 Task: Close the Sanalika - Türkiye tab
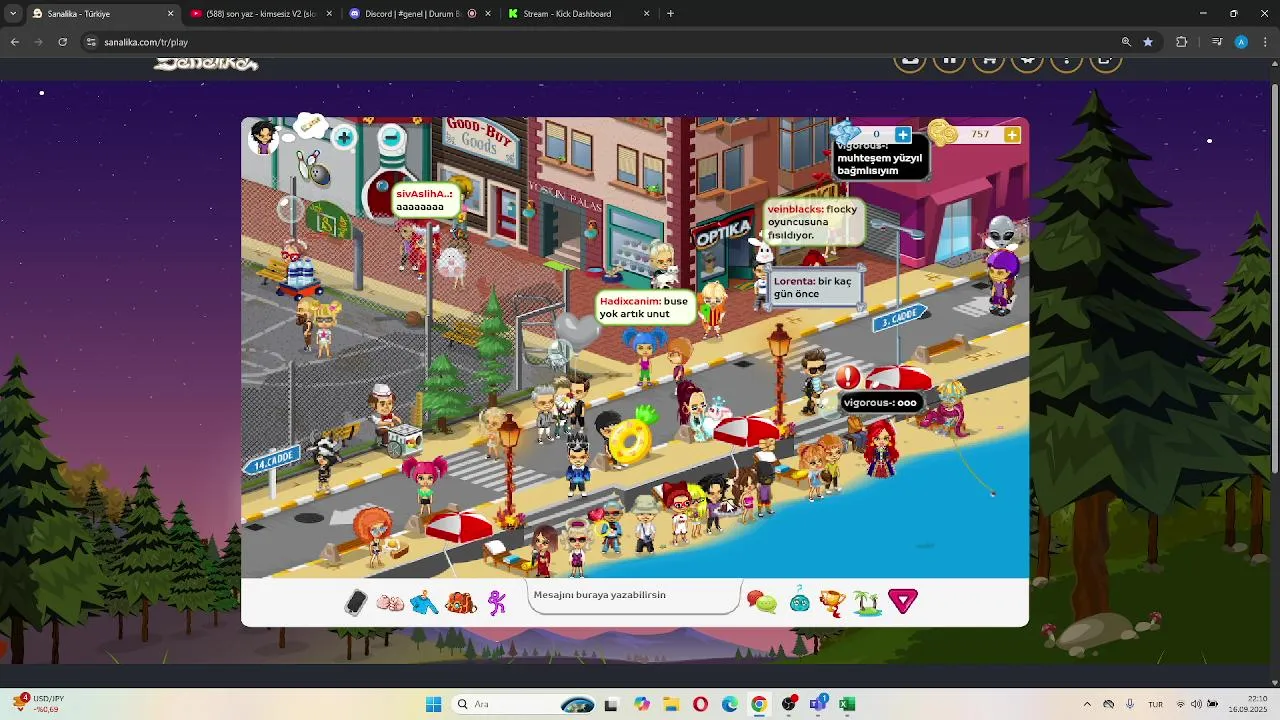tap(170, 14)
